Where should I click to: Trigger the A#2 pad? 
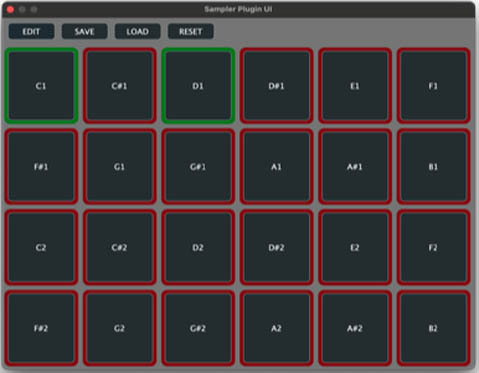coord(355,328)
